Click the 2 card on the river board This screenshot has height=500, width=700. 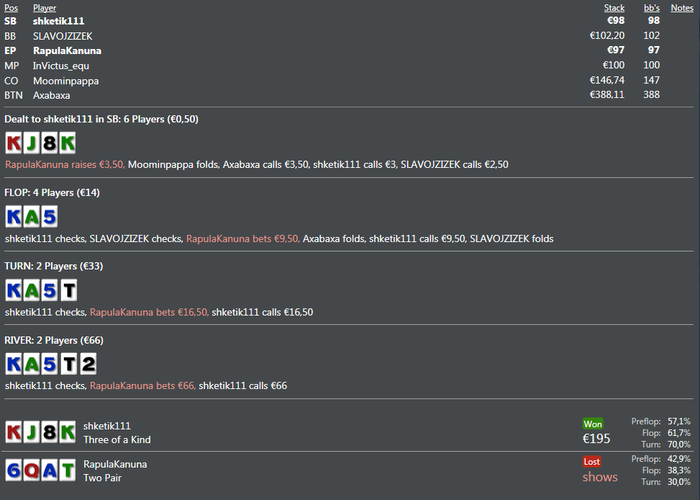88,364
